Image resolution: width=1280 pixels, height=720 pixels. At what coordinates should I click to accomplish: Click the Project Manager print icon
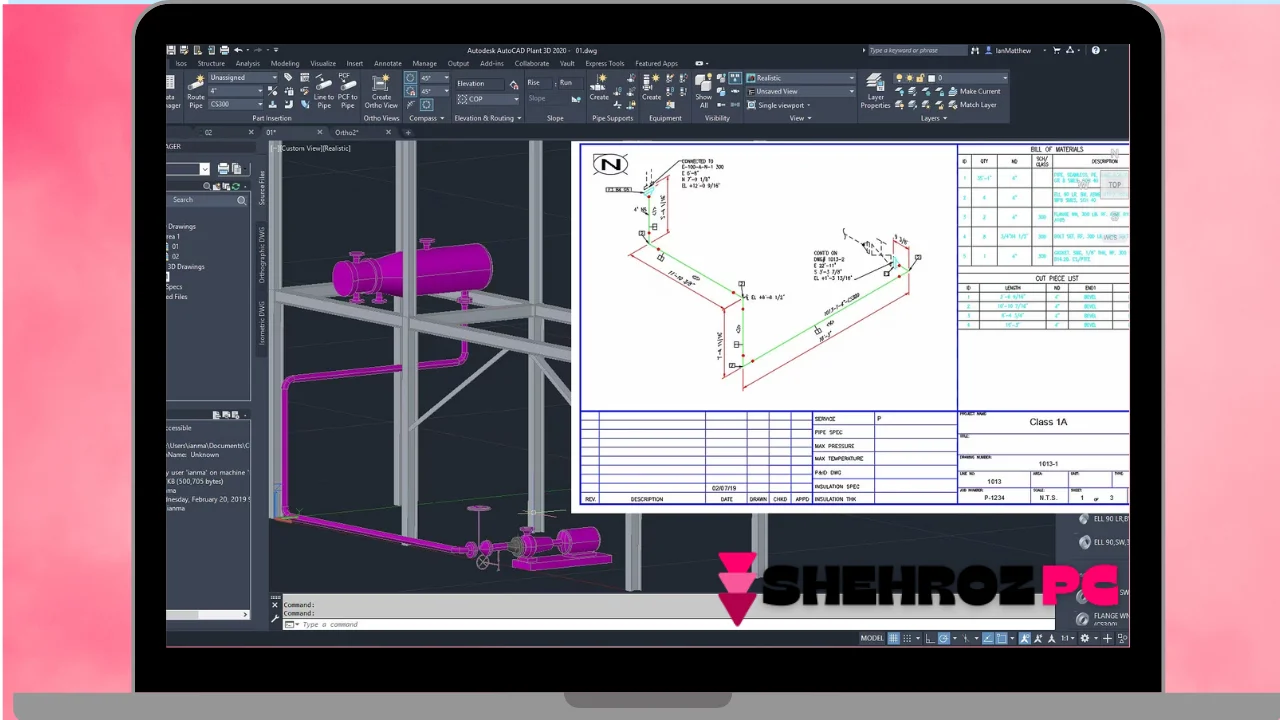click(223, 169)
